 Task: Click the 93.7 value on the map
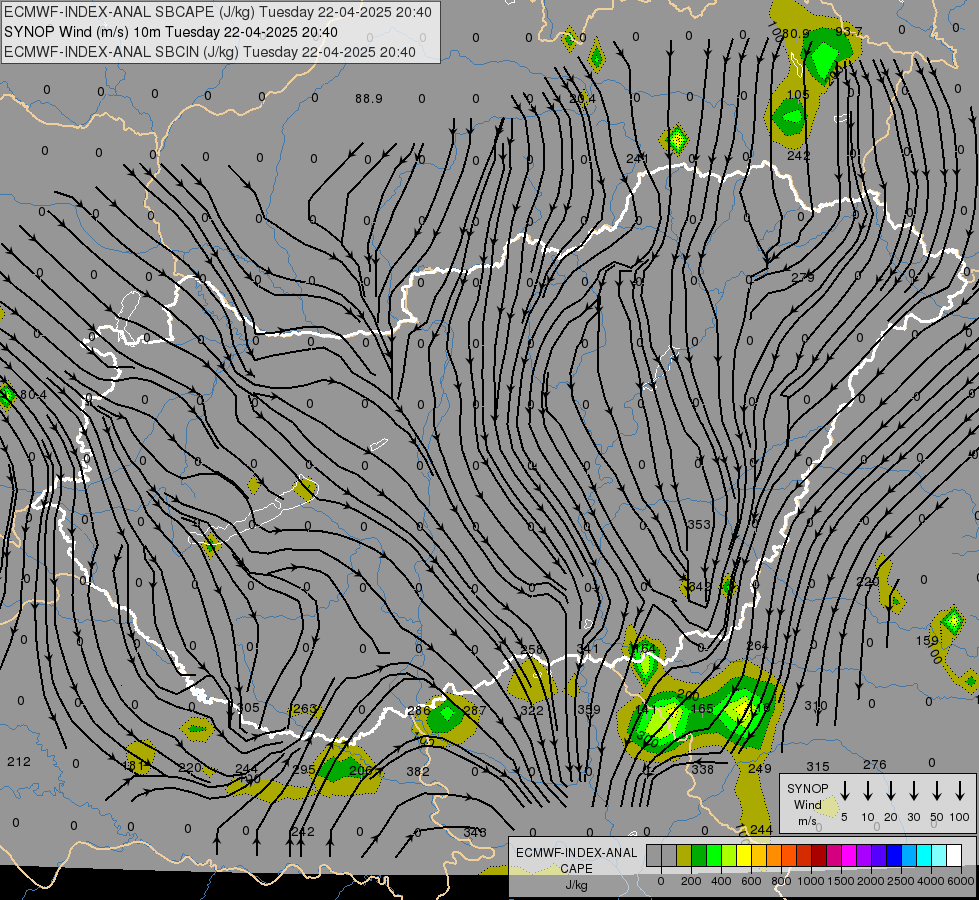pos(849,31)
